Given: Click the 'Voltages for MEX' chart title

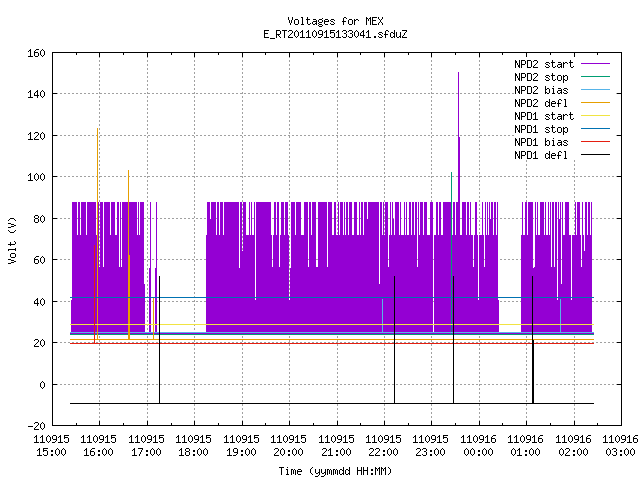Looking at the screenshot, I should click(335, 21).
